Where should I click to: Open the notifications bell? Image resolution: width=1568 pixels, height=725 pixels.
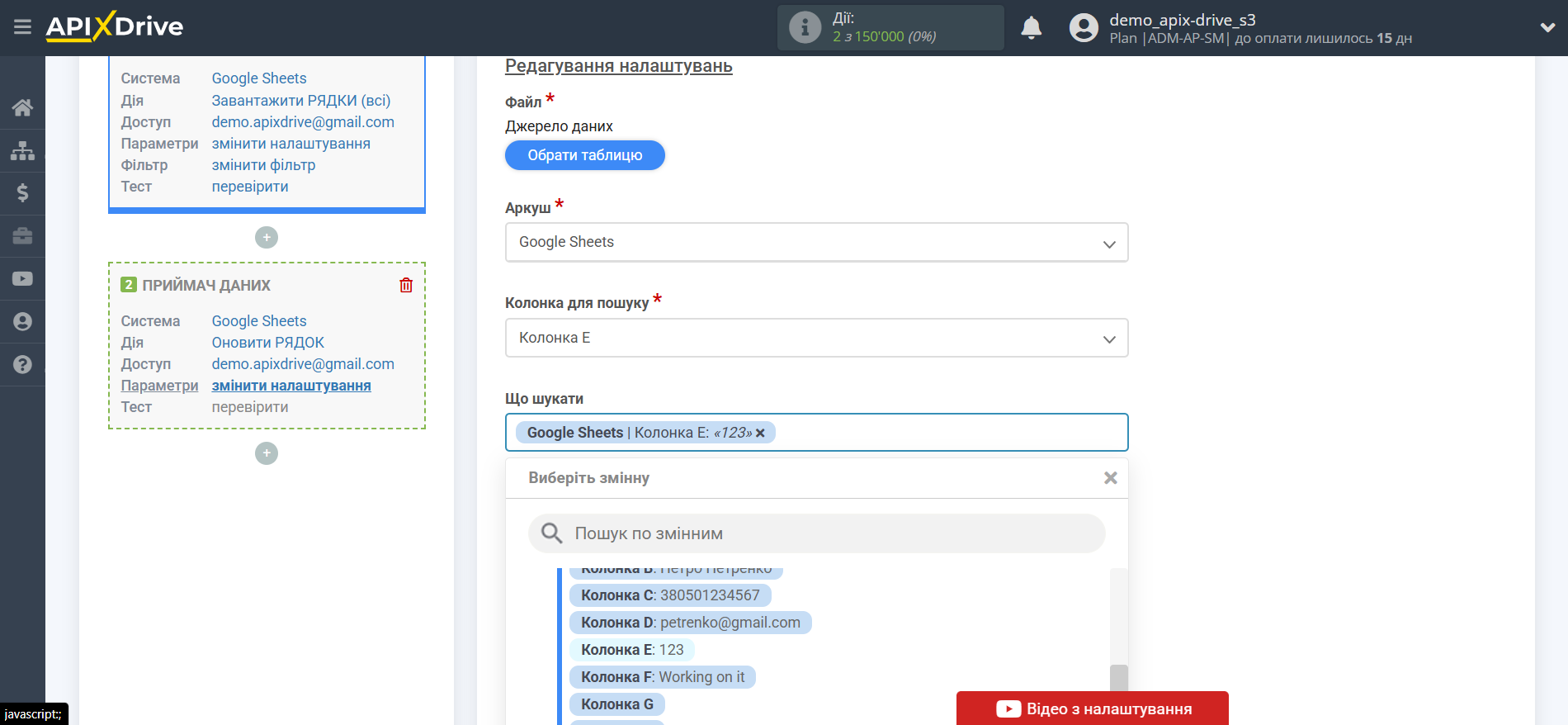pyautogui.click(x=1031, y=28)
